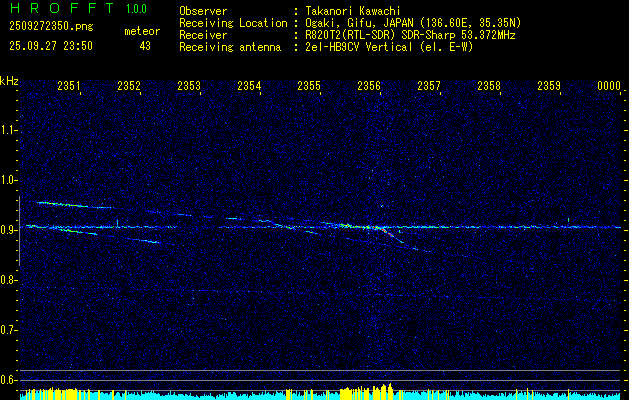Viewport: 629px width, 400px height.
Task: Select the 0.9 kHz frequency label
Action: click(8, 230)
